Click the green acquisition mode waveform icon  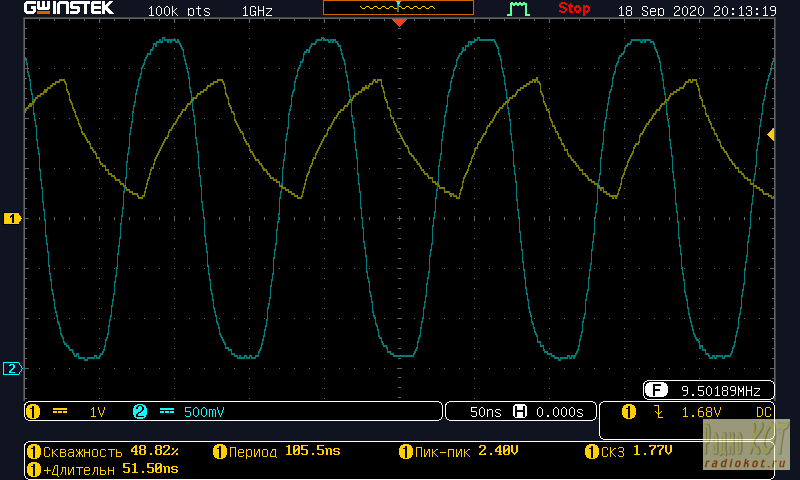tap(518, 9)
